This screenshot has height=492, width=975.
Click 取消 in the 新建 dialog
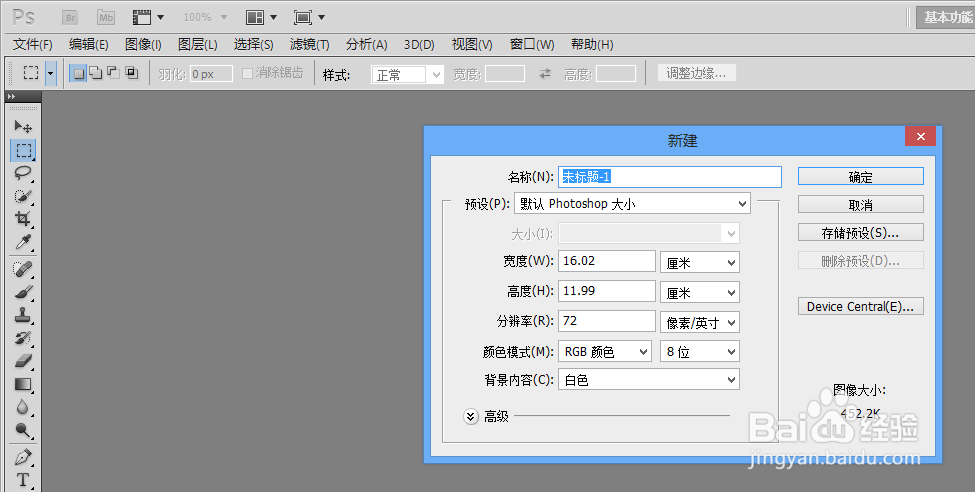(861, 205)
